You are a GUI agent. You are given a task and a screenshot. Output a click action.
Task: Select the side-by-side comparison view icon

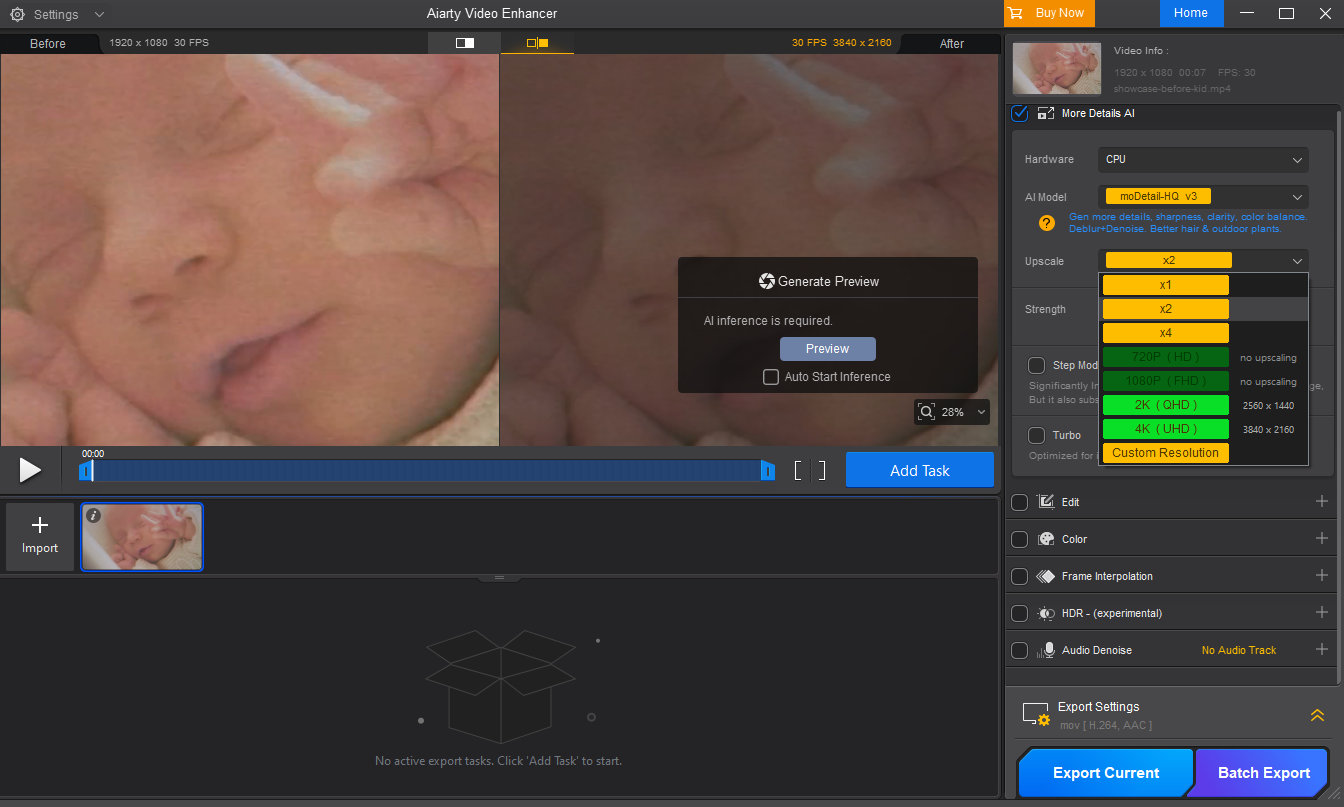pyautogui.click(x=537, y=43)
